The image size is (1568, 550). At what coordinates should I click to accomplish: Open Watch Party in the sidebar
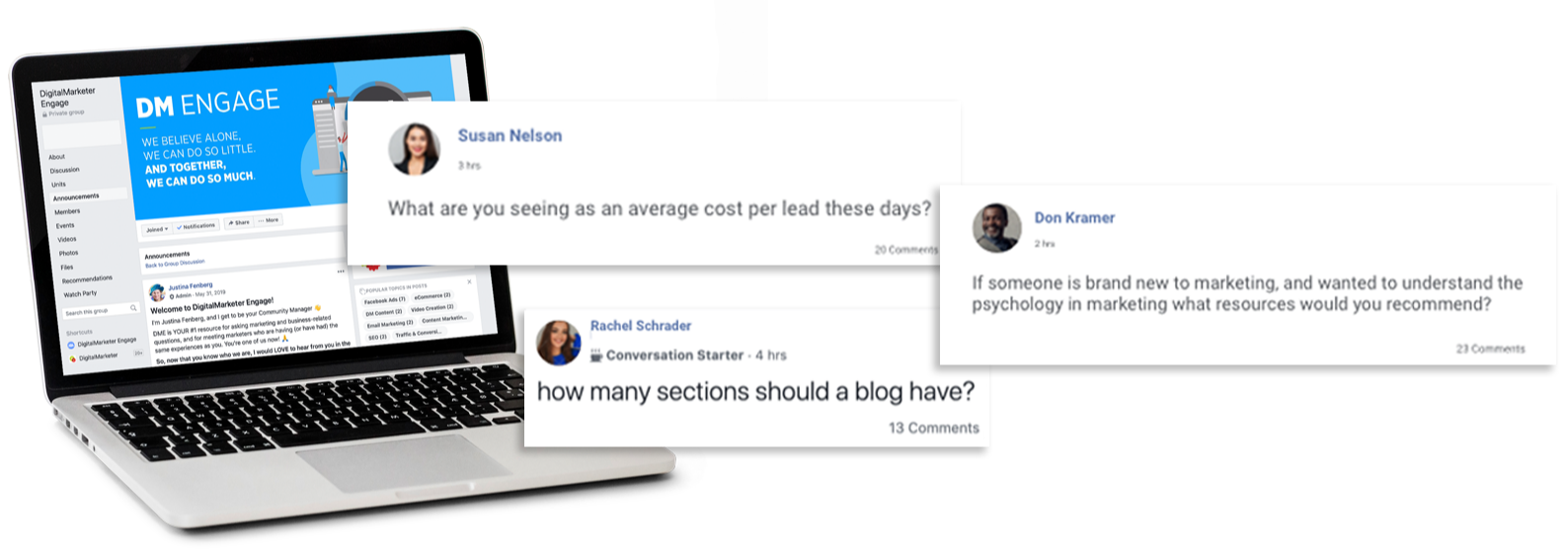point(81,293)
